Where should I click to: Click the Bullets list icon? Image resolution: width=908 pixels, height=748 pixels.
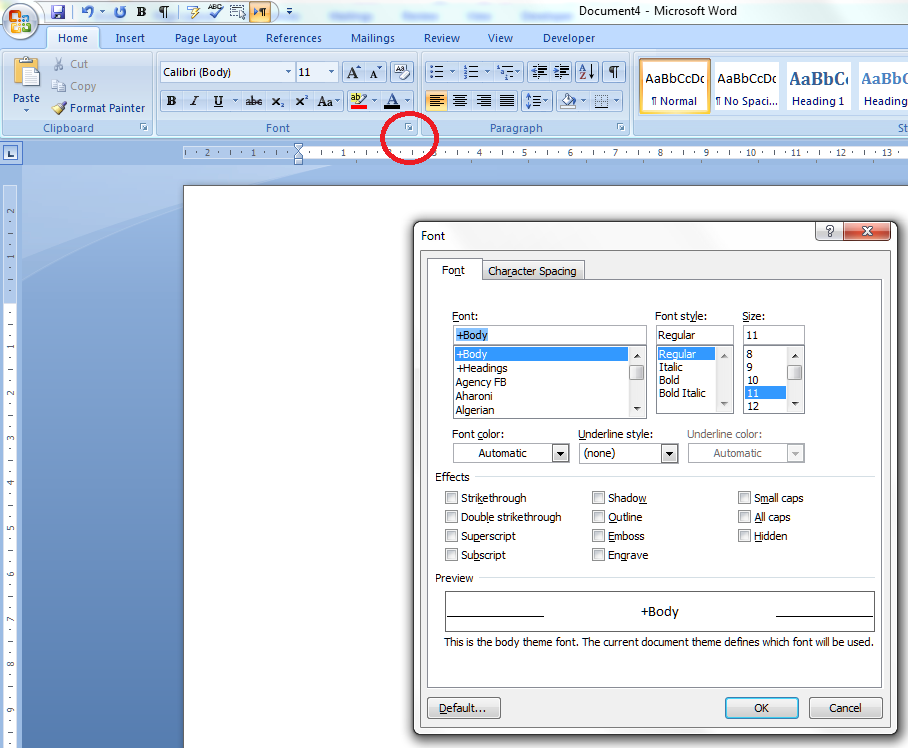pyautogui.click(x=435, y=72)
